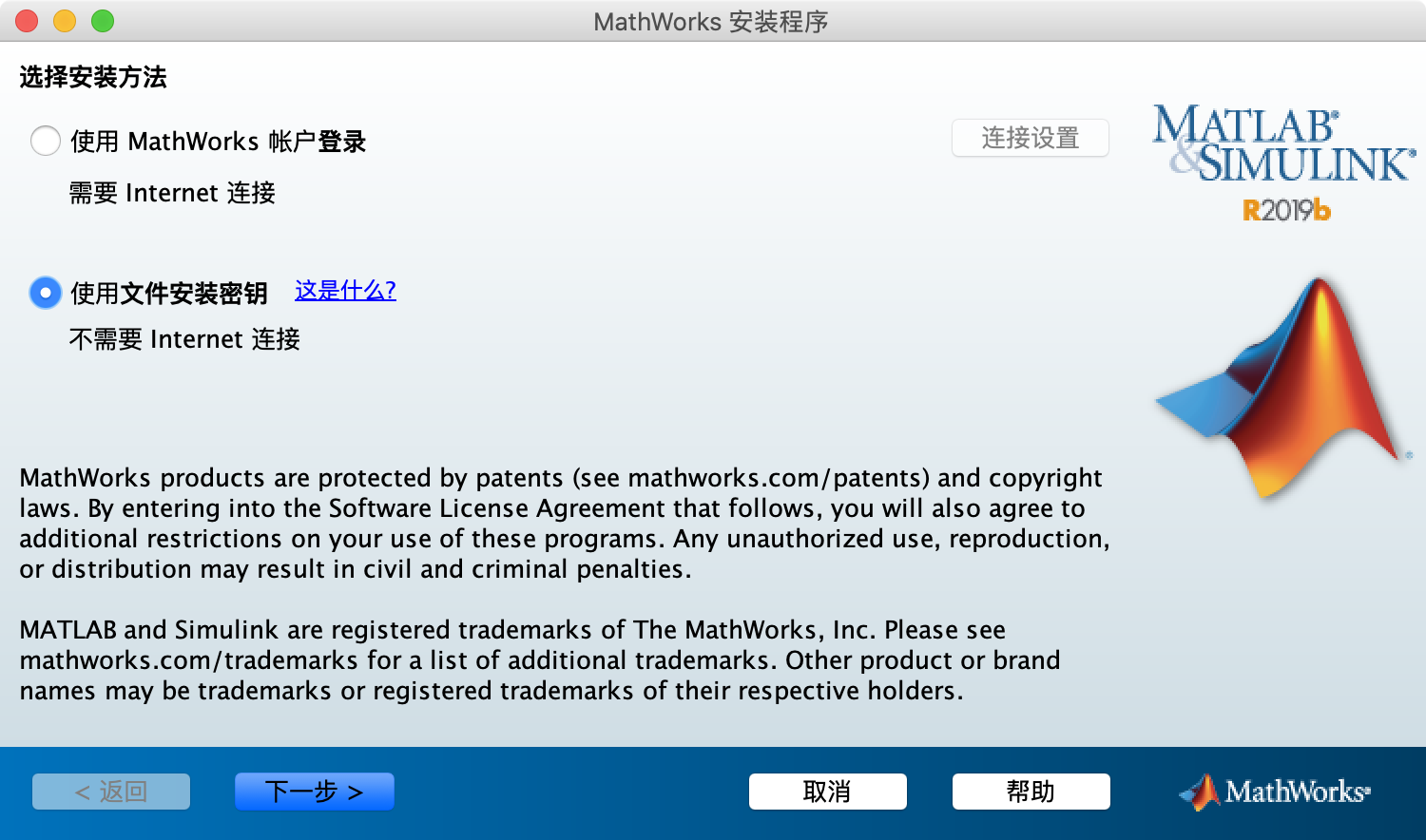
Task: Click the 选择安装方法 heading
Action: click(x=93, y=77)
